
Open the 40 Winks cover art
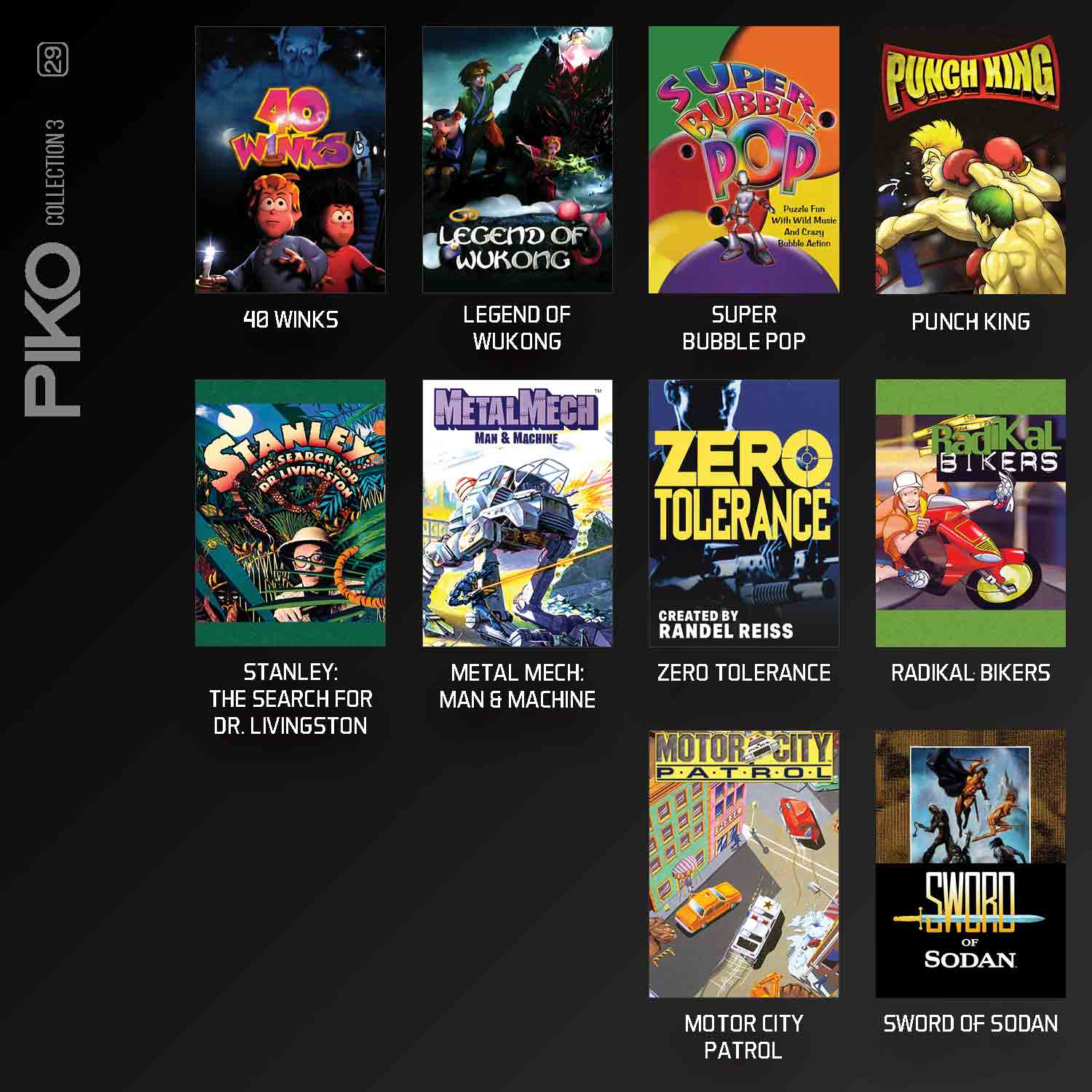pos(290,160)
